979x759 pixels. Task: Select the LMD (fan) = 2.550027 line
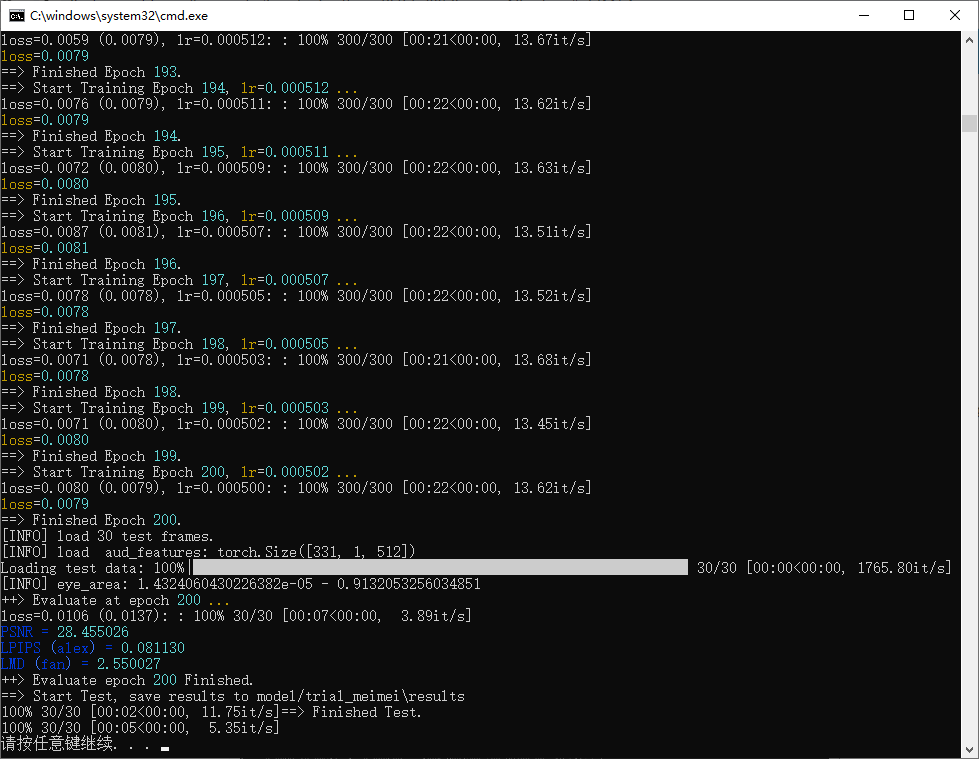[x=81, y=664]
